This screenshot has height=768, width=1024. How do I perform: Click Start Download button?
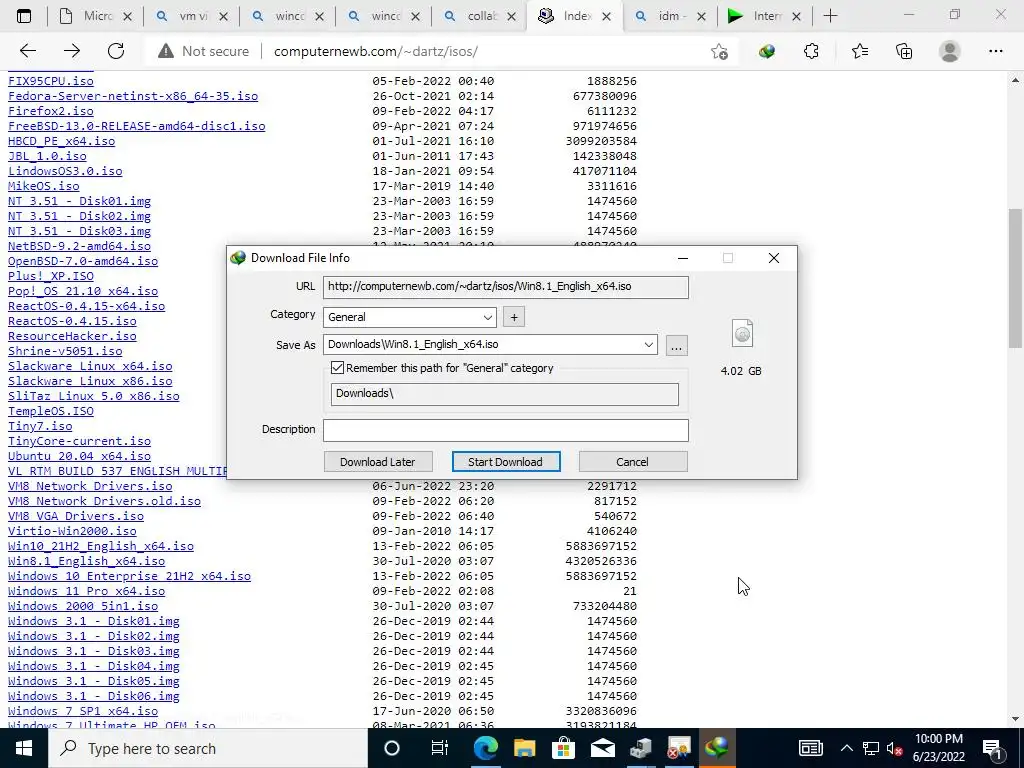tap(506, 462)
